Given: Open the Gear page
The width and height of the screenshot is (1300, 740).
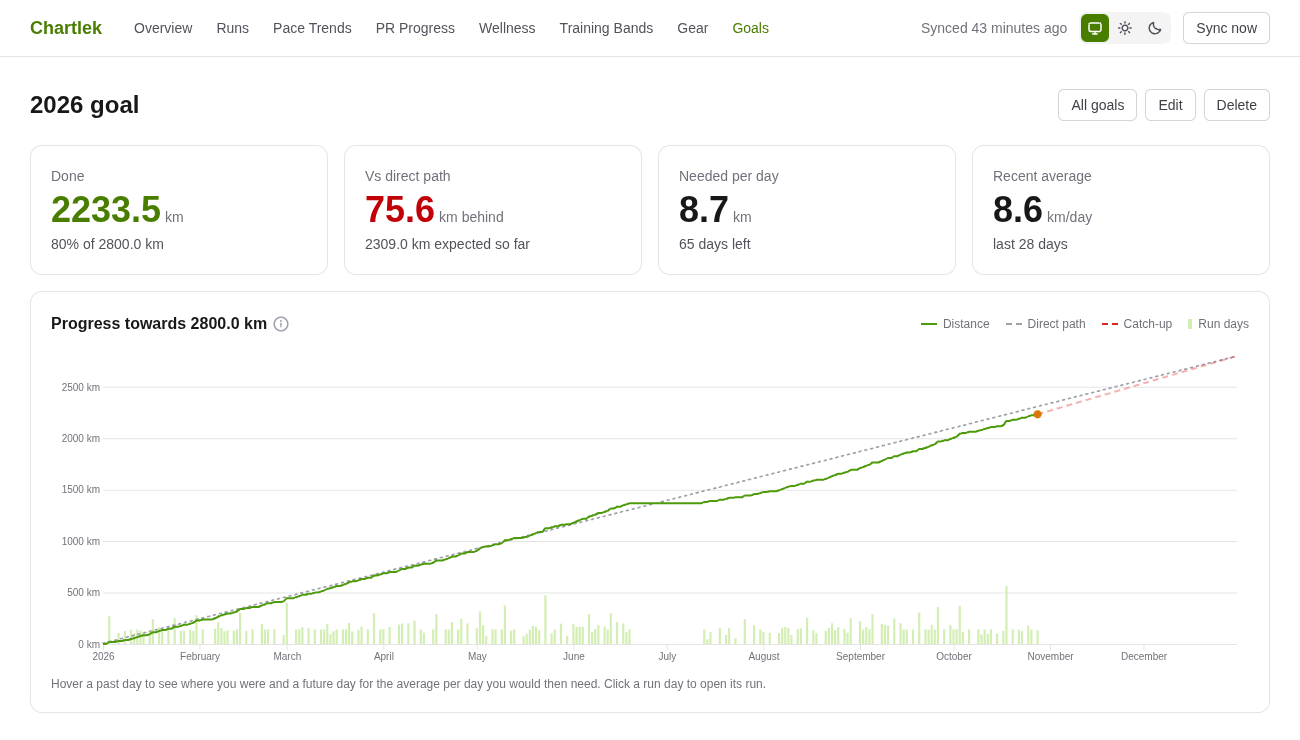Looking at the screenshot, I should click(x=693, y=28).
